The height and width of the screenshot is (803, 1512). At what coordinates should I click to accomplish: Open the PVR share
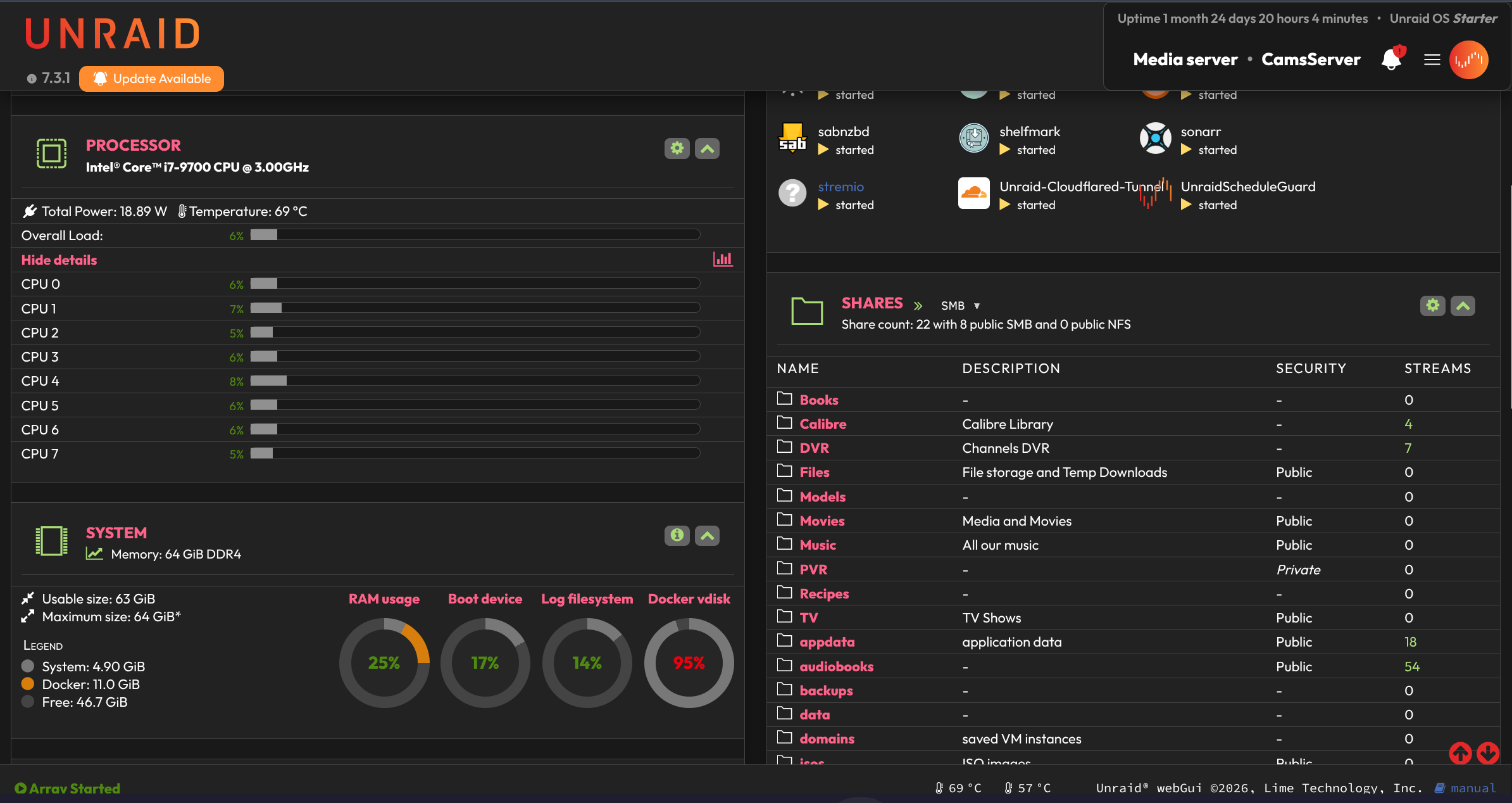[813, 570]
